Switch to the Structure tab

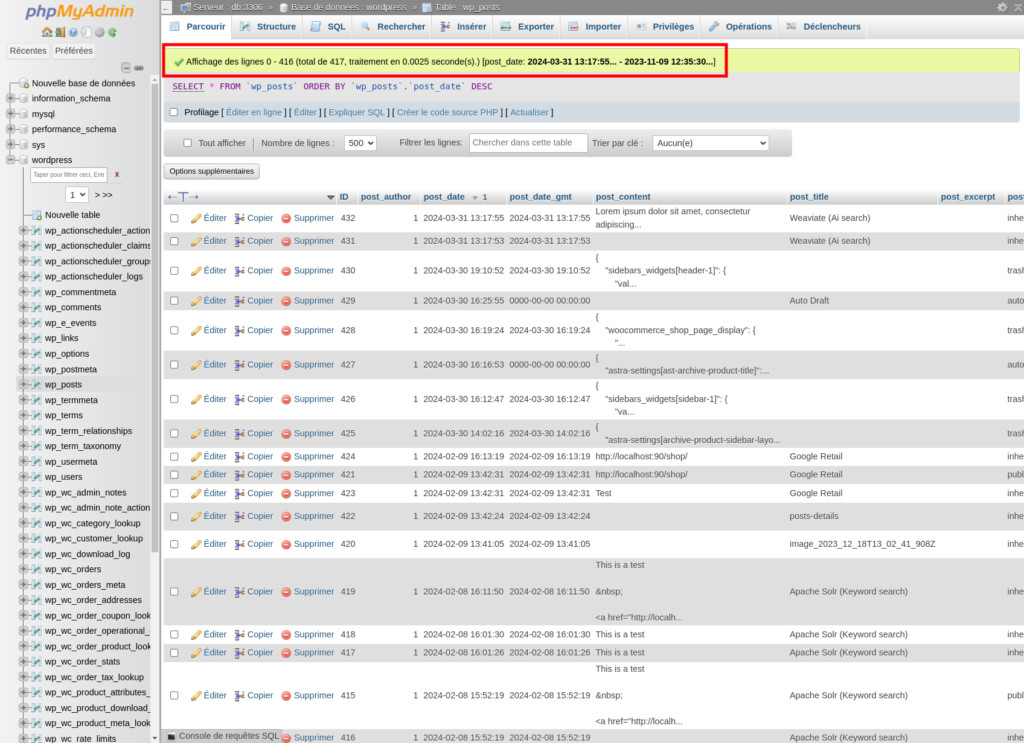click(x=268, y=27)
